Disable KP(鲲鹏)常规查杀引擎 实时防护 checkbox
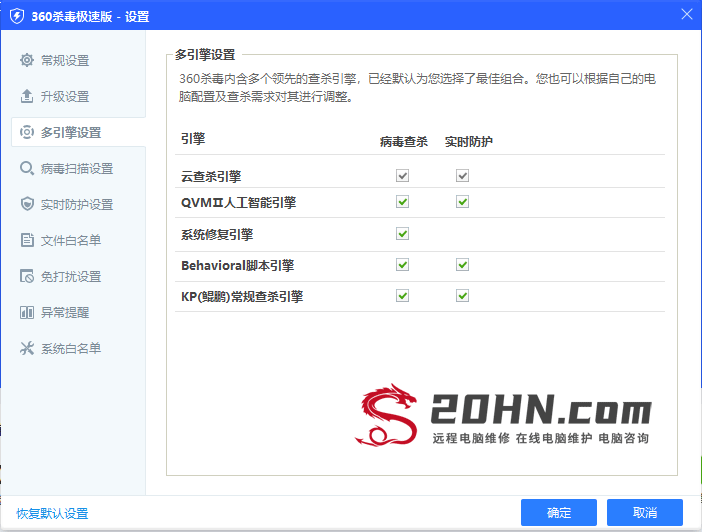Viewport: 702px width, 532px height. coord(462,296)
